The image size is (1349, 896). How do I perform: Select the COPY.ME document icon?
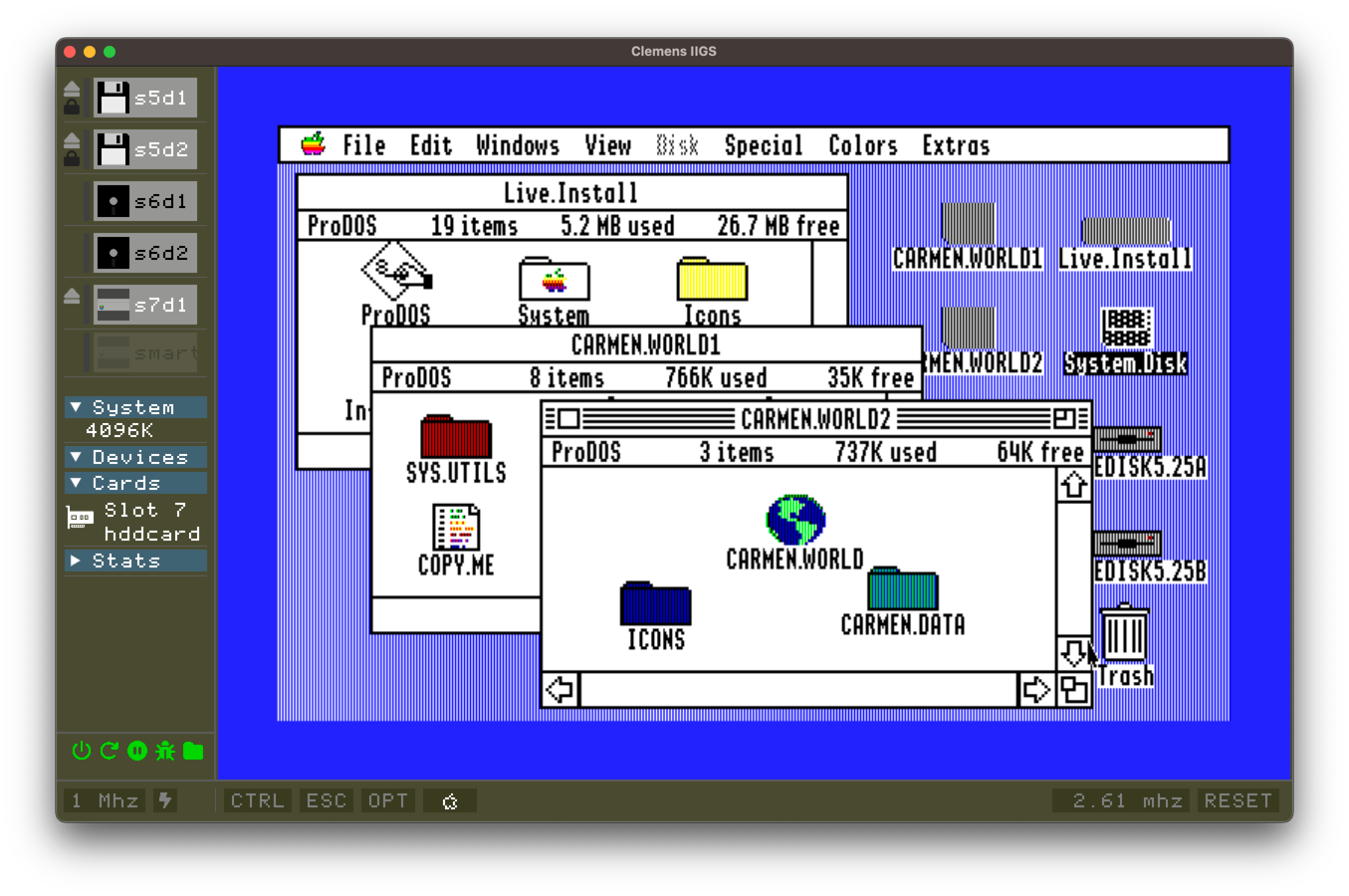(x=456, y=528)
